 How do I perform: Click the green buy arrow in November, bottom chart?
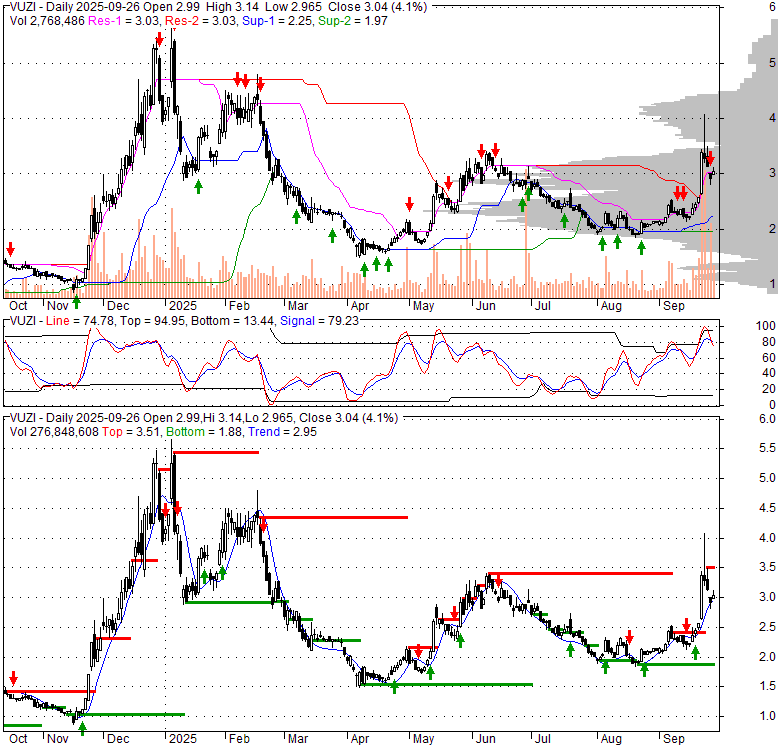tap(83, 729)
